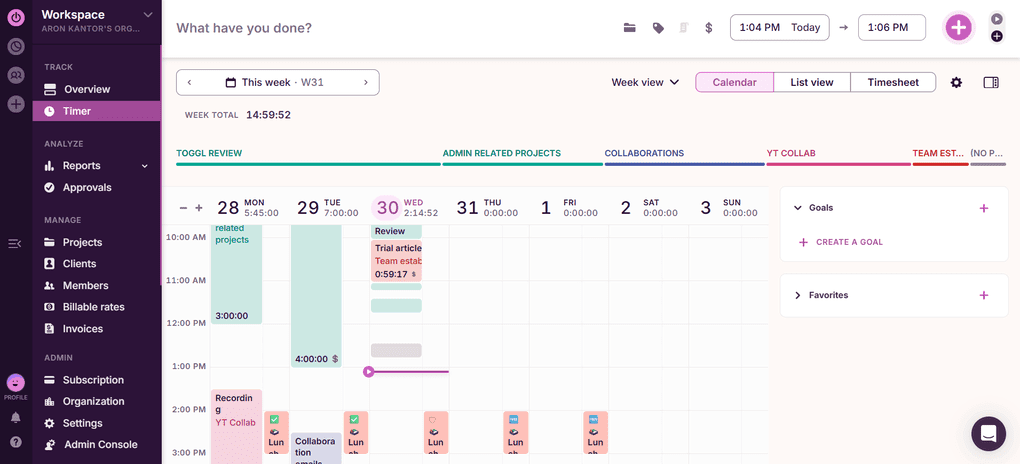Switch to the Timesheet tab
Screen dimensions: 1020x464
[x=893, y=82]
